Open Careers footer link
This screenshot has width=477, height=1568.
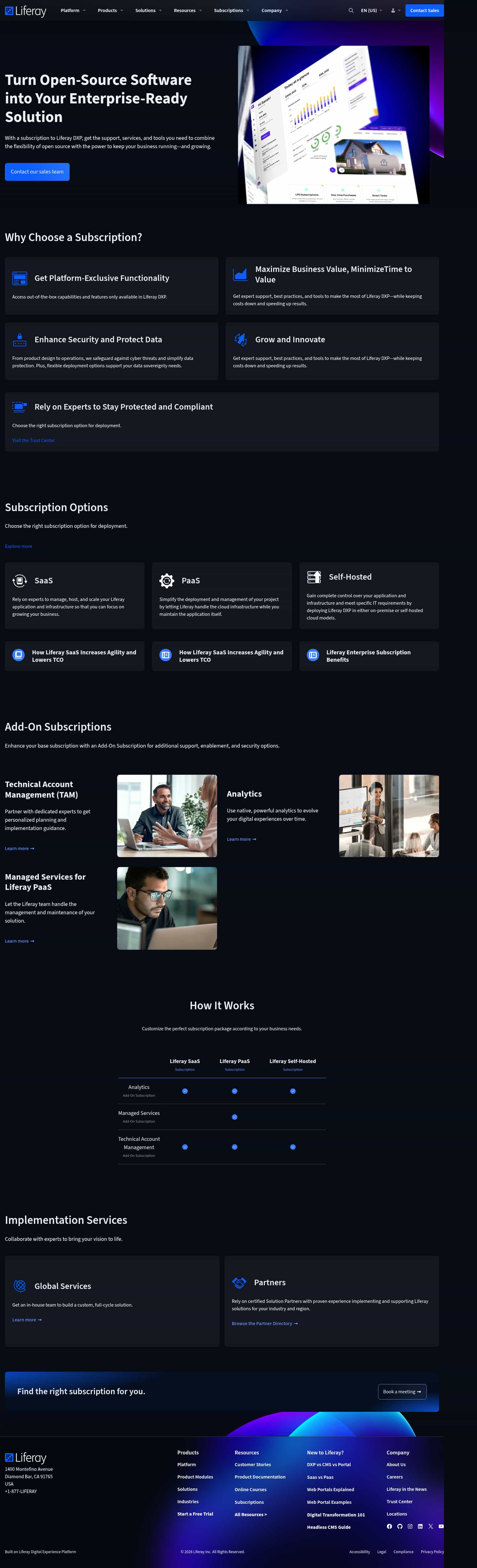(x=394, y=1477)
